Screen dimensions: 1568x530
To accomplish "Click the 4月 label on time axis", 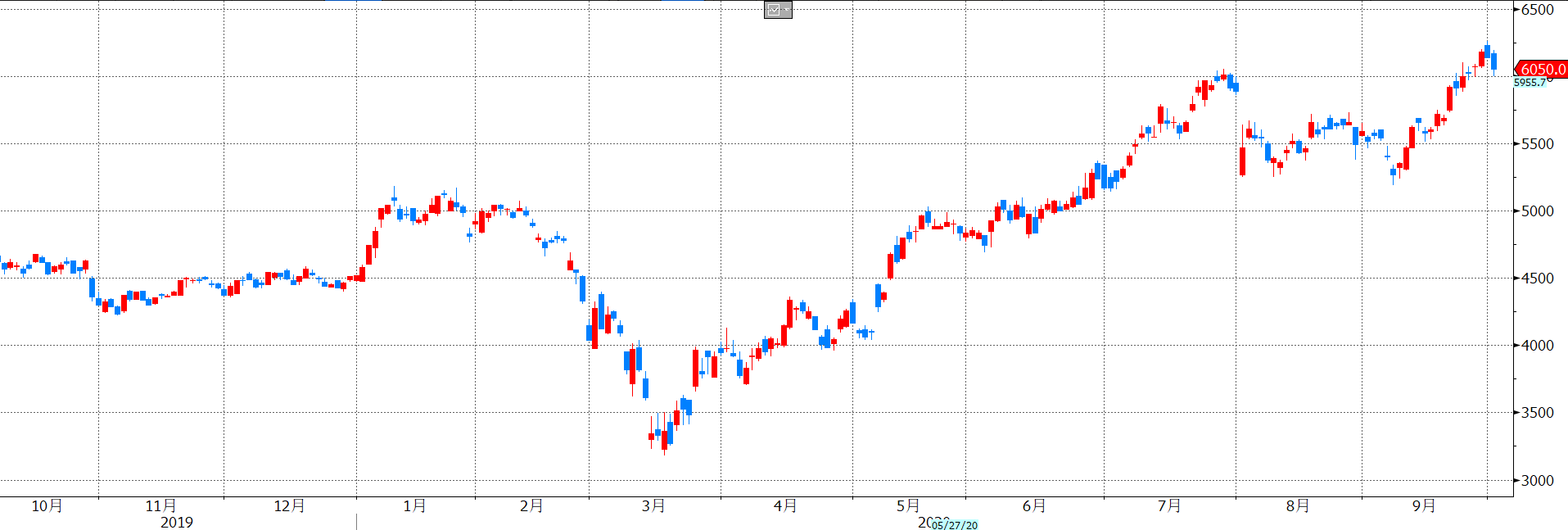I will tap(784, 506).
